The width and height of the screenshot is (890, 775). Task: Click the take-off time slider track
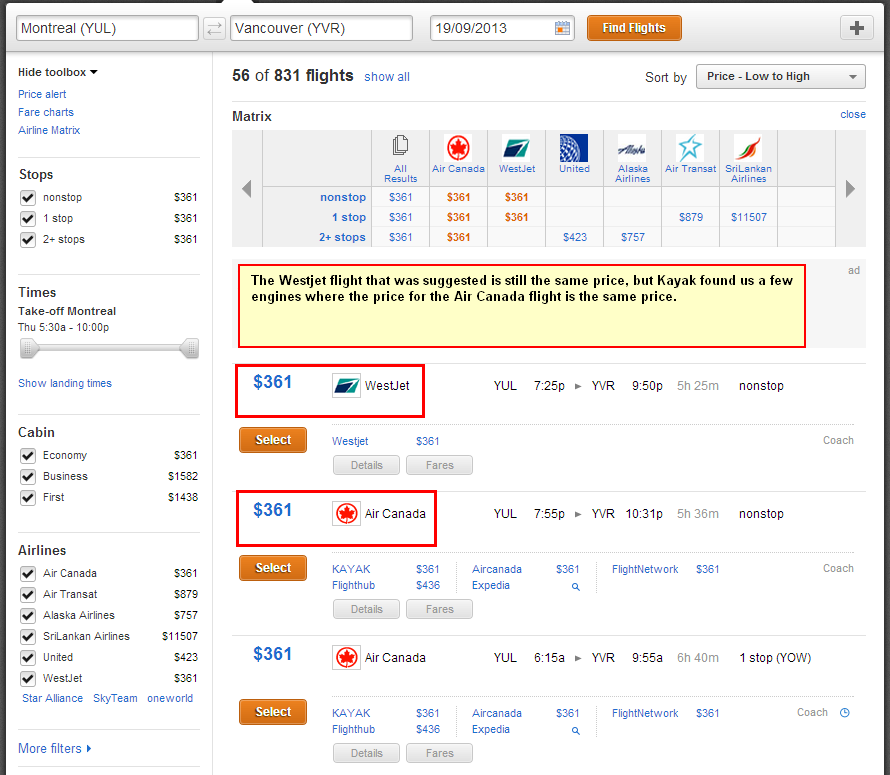[x=109, y=348]
